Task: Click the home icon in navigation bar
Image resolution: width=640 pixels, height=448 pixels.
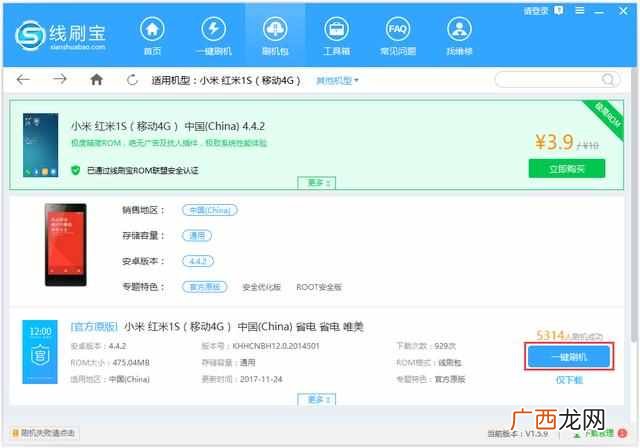Action: pyautogui.click(x=96, y=80)
